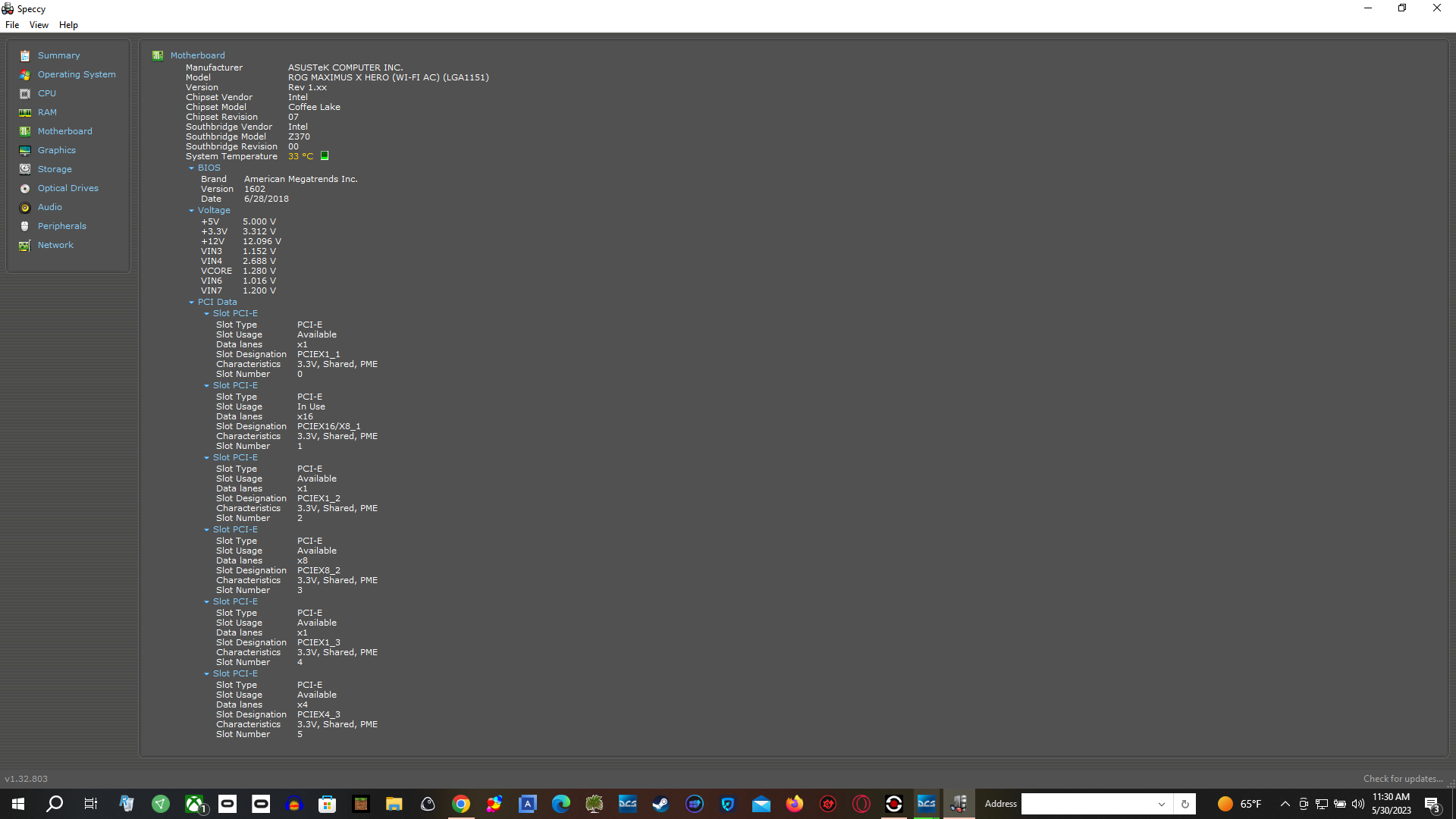Open Windows Start menu
This screenshot has width=1456, height=819.
click(x=18, y=804)
